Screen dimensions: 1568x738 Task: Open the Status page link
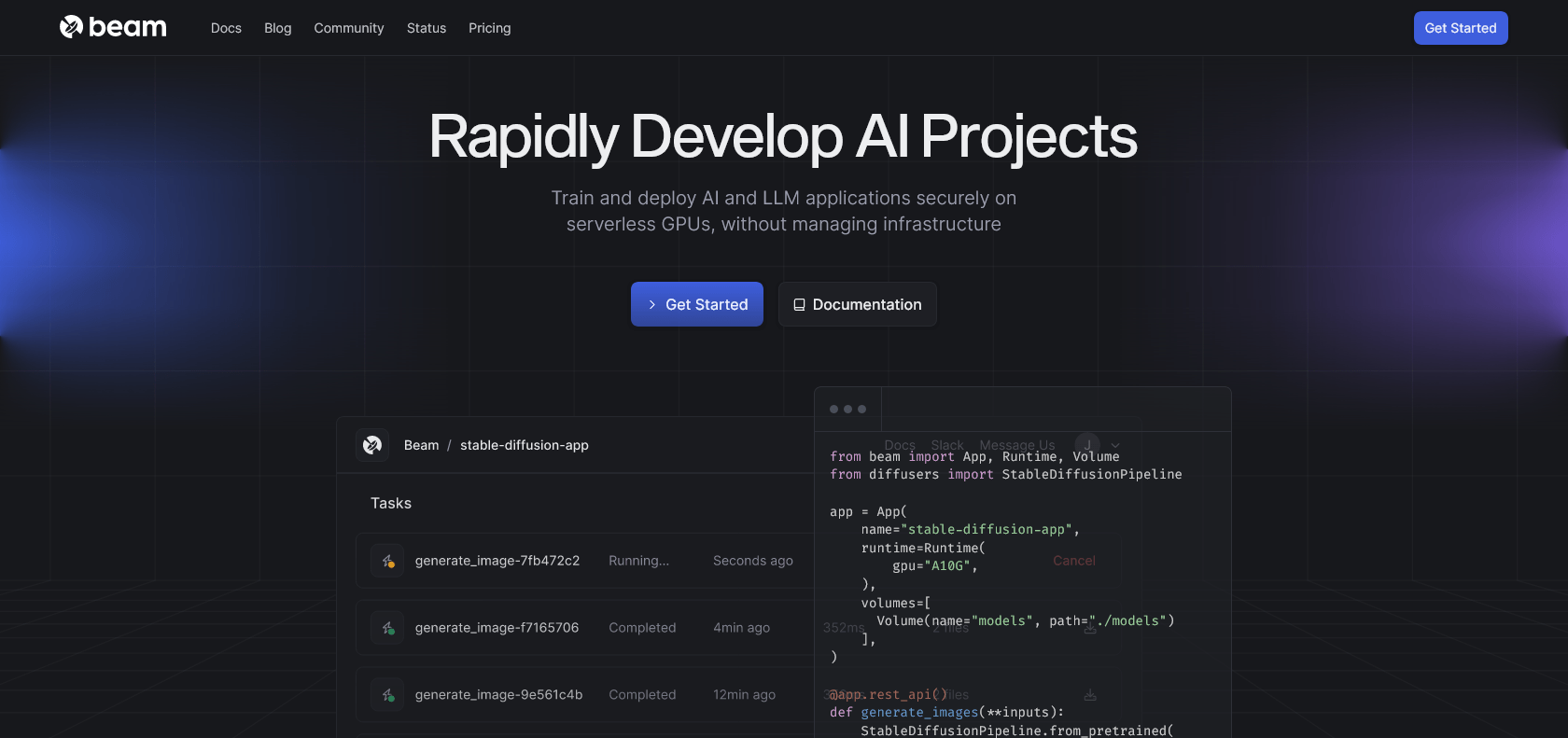pyautogui.click(x=427, y=28)
